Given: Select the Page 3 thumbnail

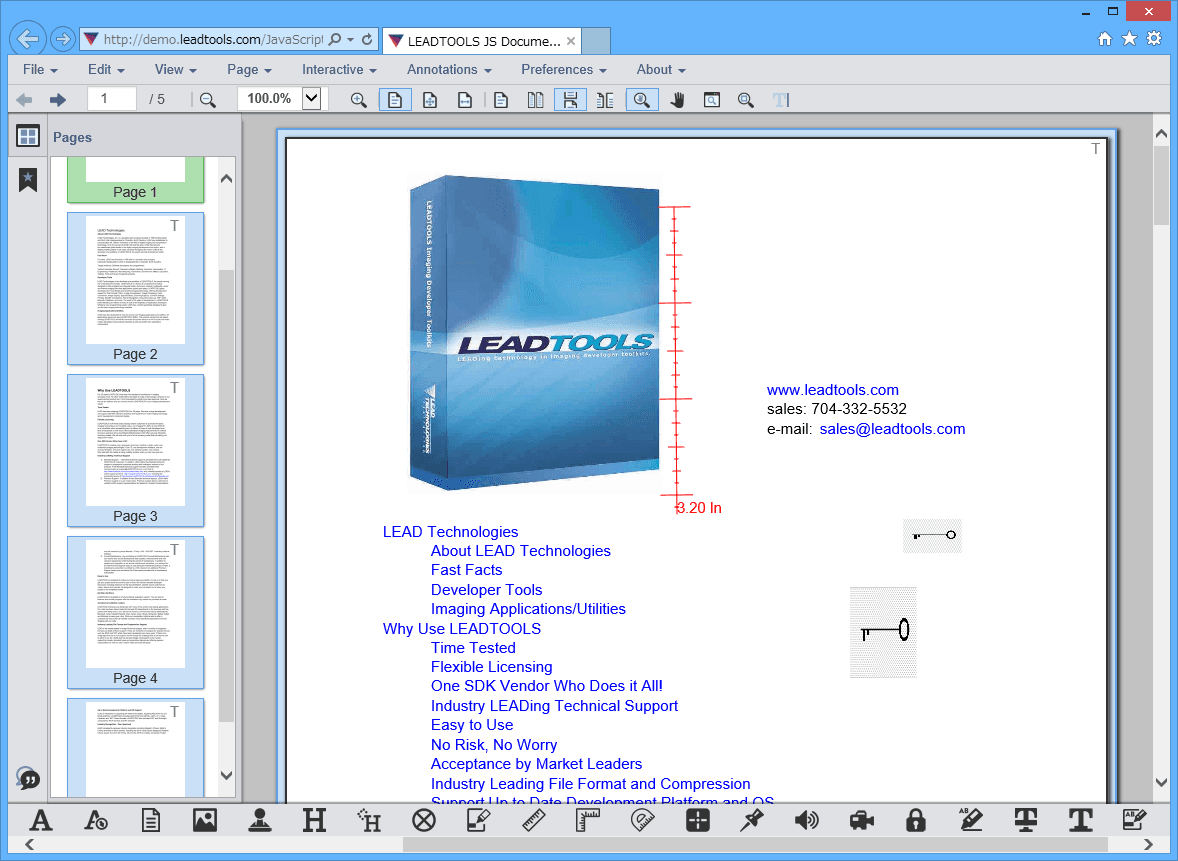Looking at the screenshot, I should click(x=135, y=450).
